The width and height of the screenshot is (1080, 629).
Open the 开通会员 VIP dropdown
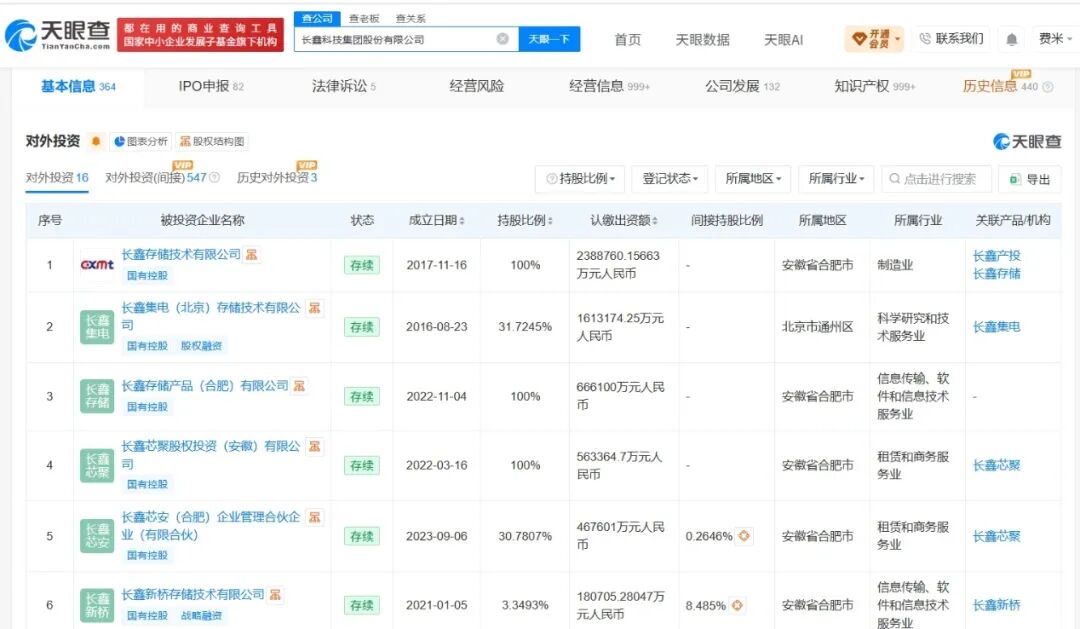pyautogui.click(x=874, y=39)
